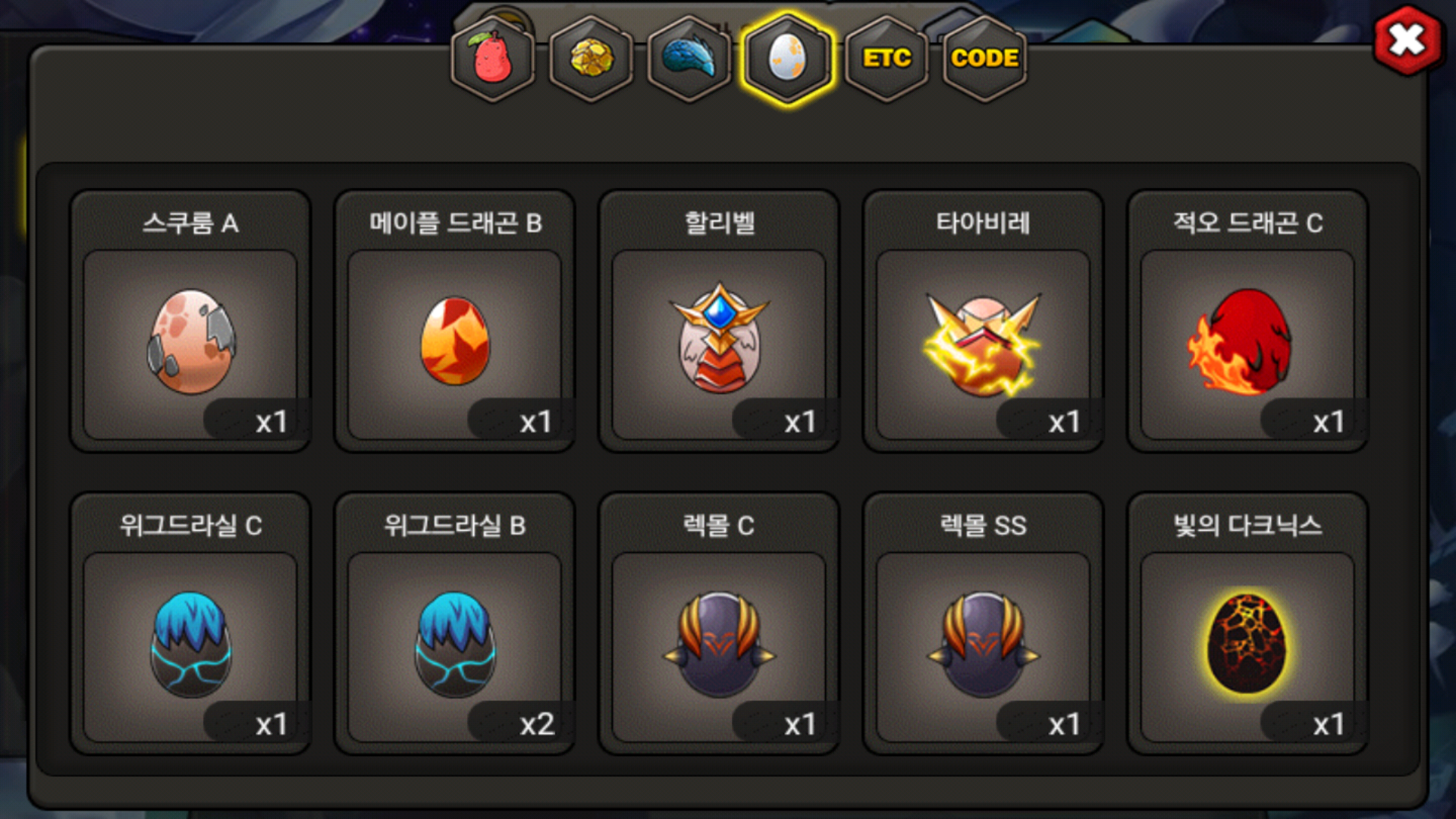Image resolution: width=1456 pixels, height=819 pixels.
Task: Select the 위그드라실 C egg
Action: [x=190, y=623]
